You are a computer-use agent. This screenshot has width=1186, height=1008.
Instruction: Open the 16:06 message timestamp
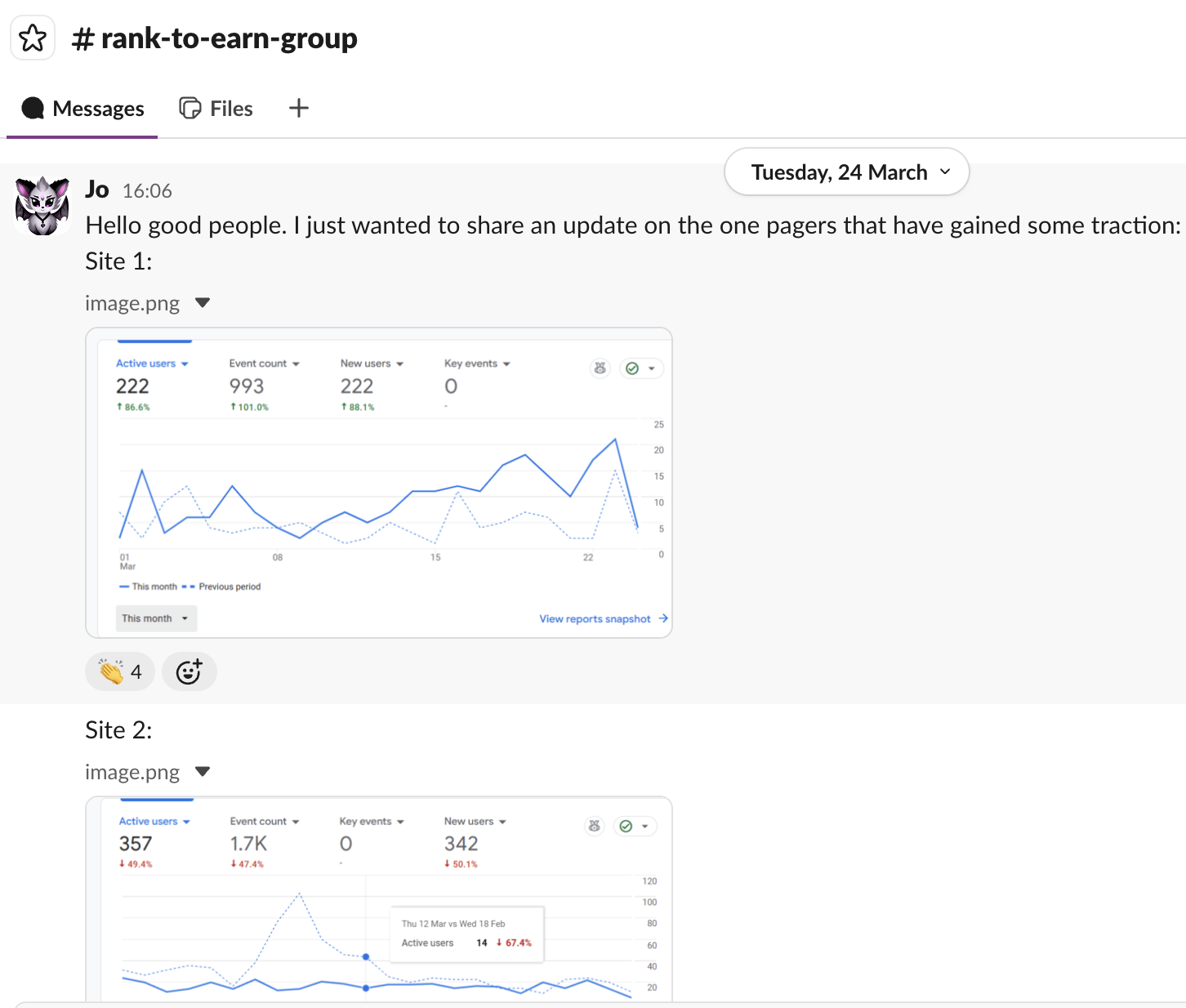(x=147, y=191)
